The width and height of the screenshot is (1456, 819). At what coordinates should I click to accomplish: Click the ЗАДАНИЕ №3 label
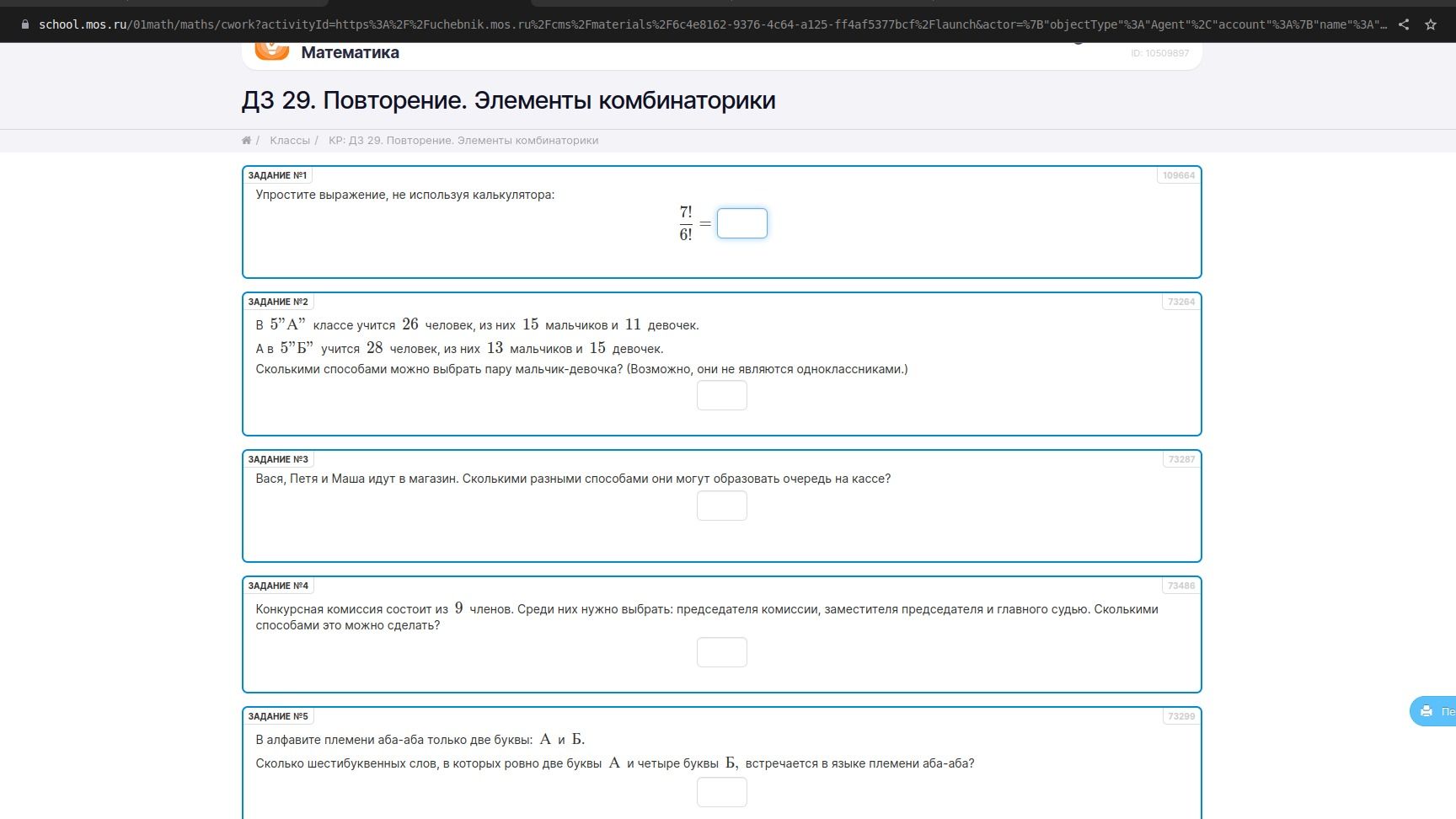[278, 459]
